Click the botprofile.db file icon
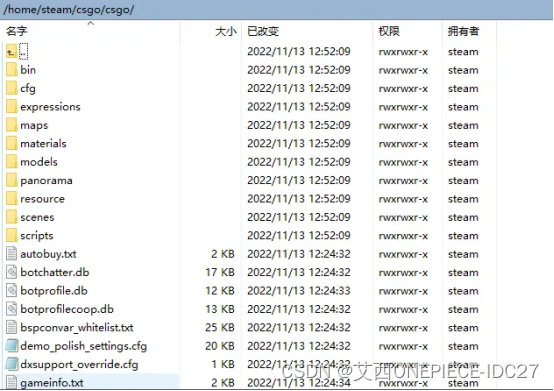554x391 pixels. 11,290
